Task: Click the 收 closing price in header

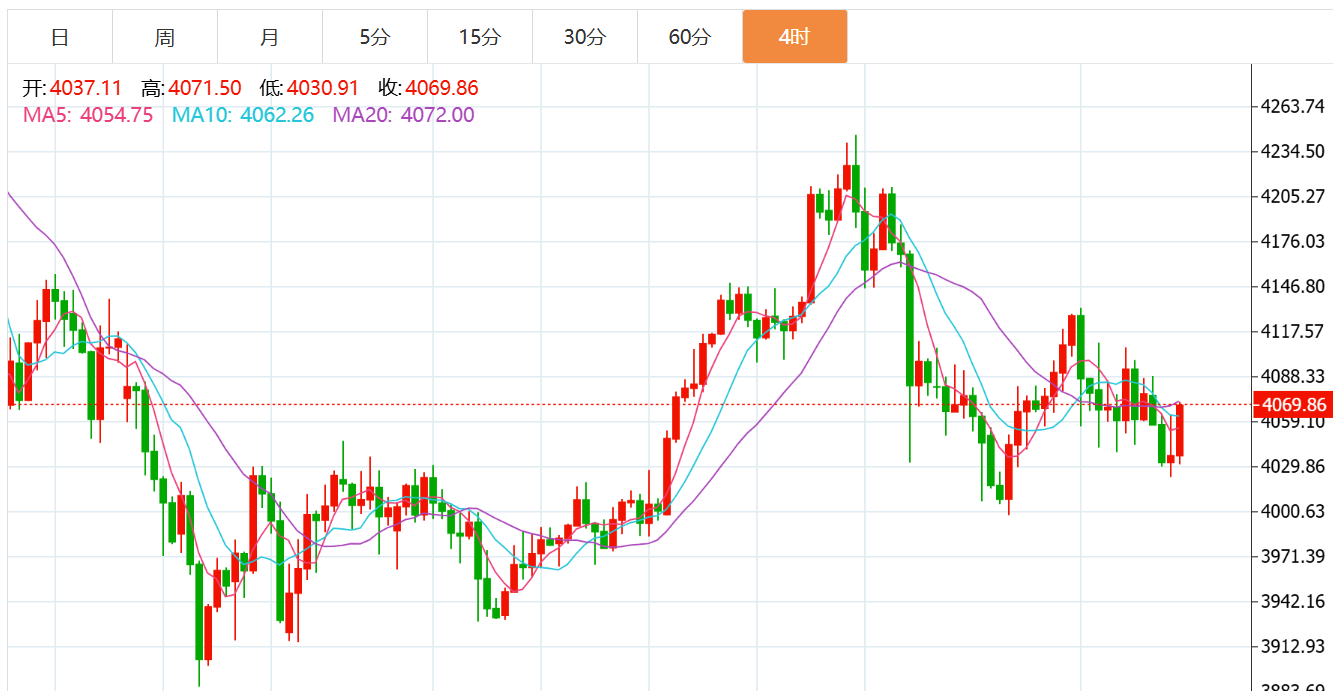Action: pos(441,89)
